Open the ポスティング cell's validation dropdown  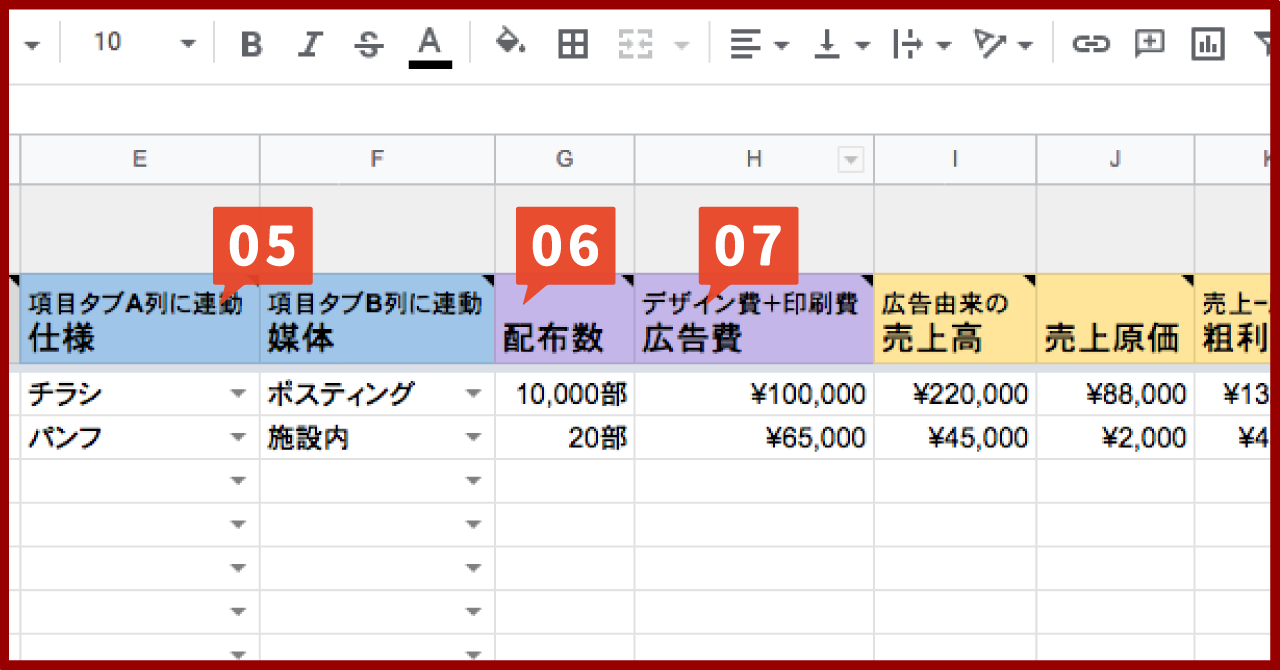(x=473, y=393)
